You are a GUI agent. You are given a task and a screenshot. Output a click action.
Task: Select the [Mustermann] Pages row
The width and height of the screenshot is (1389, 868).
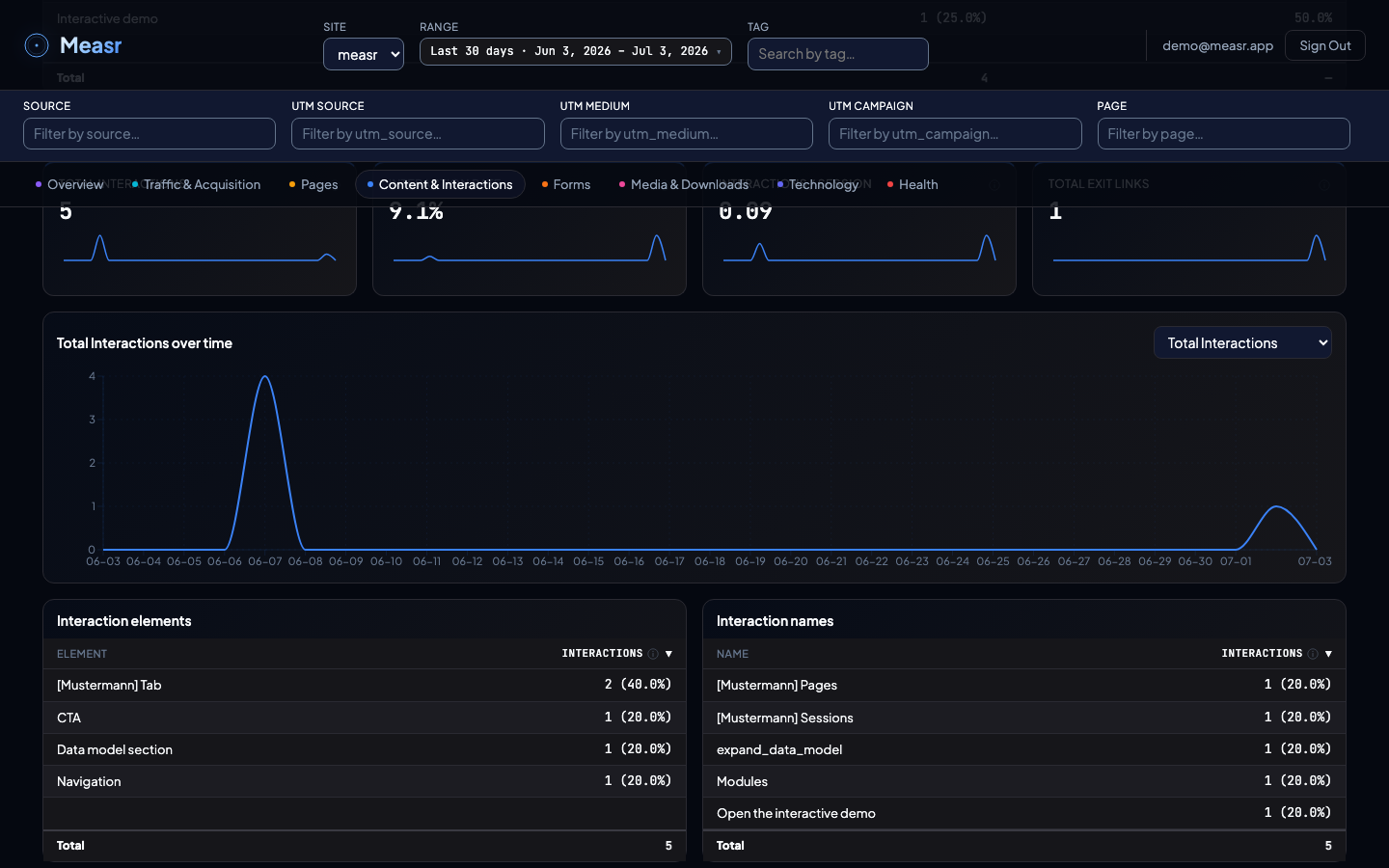[1024, 685]
